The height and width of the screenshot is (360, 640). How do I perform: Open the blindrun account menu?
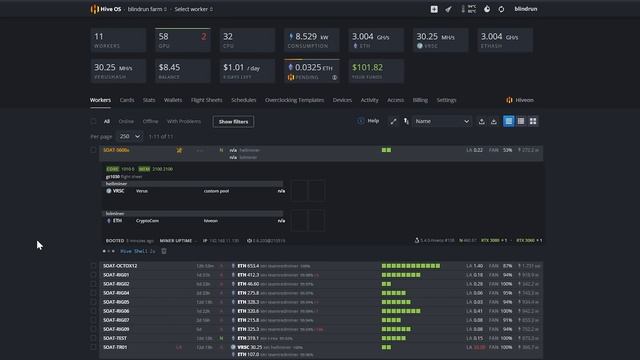526,9
